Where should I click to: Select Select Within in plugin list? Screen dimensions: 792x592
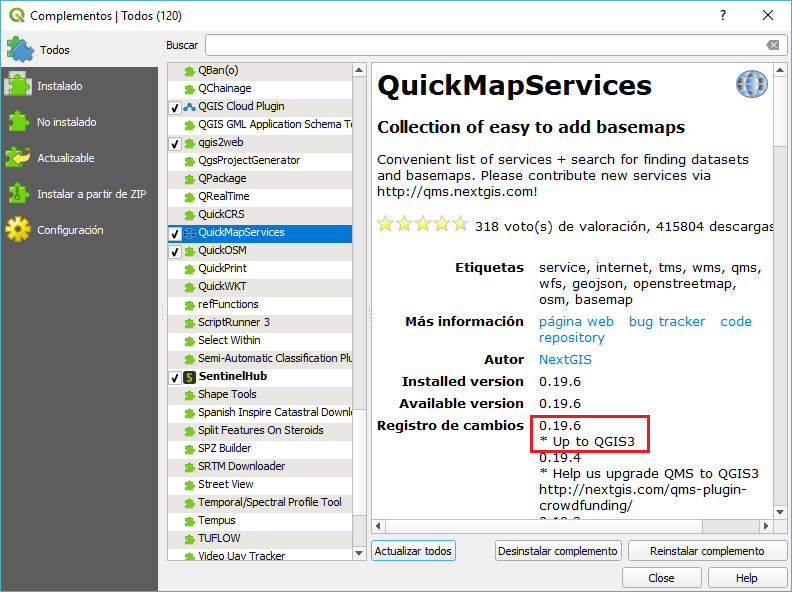pos(260,341)
